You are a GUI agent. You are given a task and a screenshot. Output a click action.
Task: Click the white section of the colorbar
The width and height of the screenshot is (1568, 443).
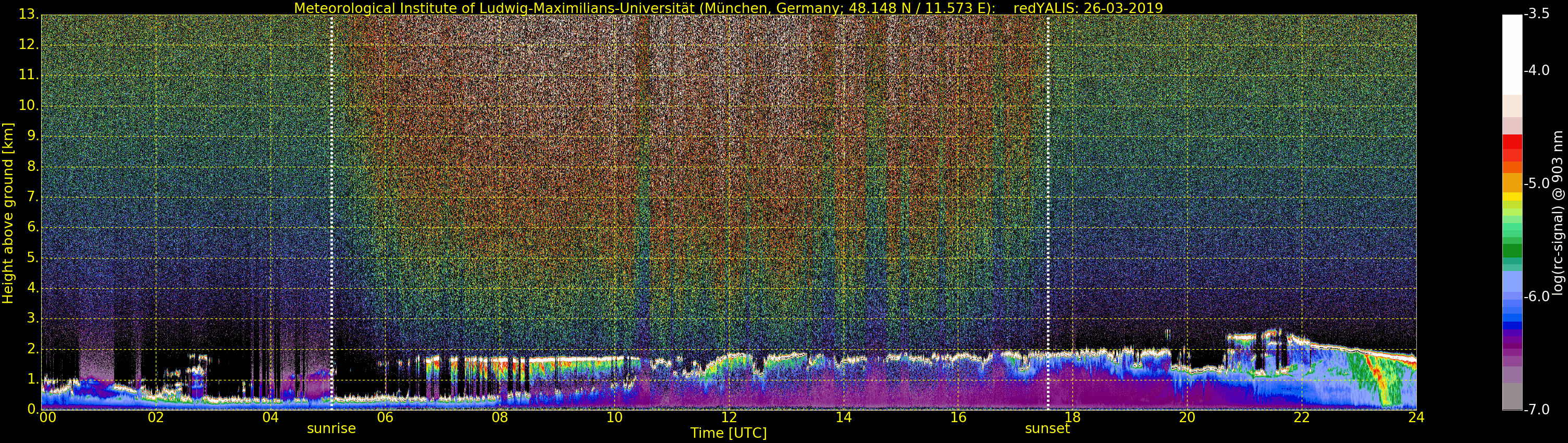(1512, 55)
